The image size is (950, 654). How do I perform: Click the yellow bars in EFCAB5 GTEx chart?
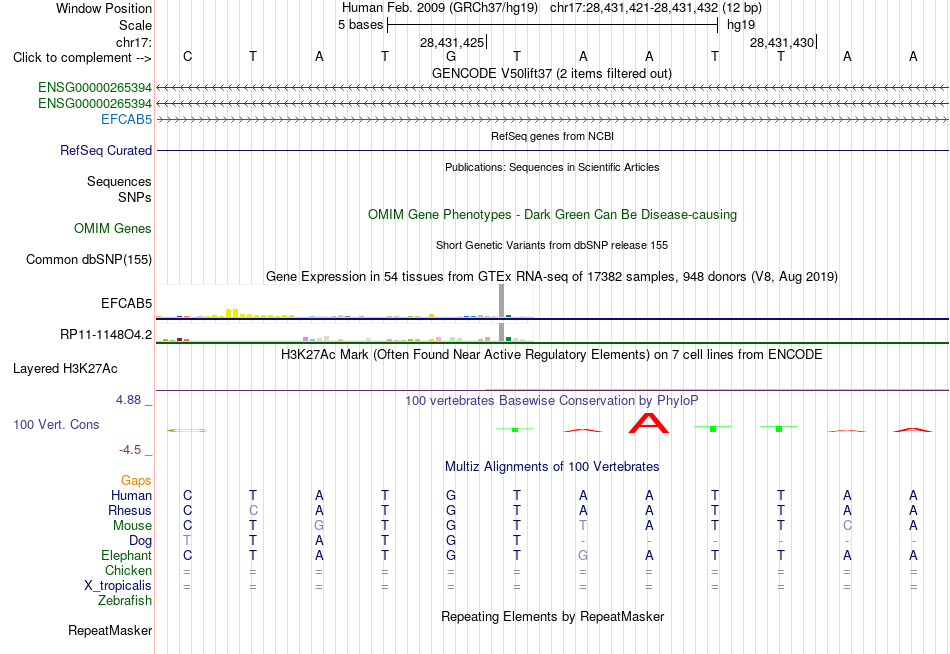point(232,313)
